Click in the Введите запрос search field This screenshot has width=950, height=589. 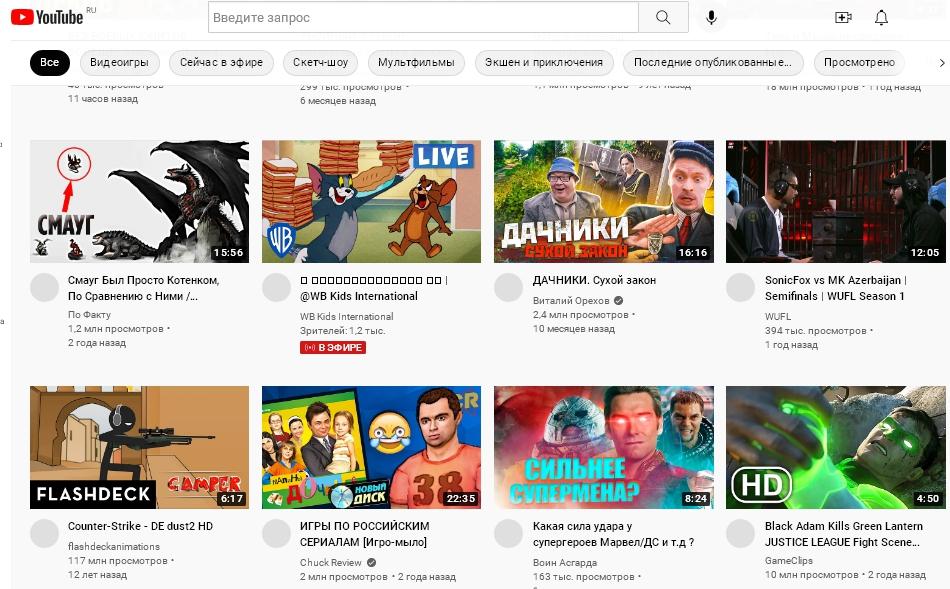pyautogui.click(x=423, y=18)
